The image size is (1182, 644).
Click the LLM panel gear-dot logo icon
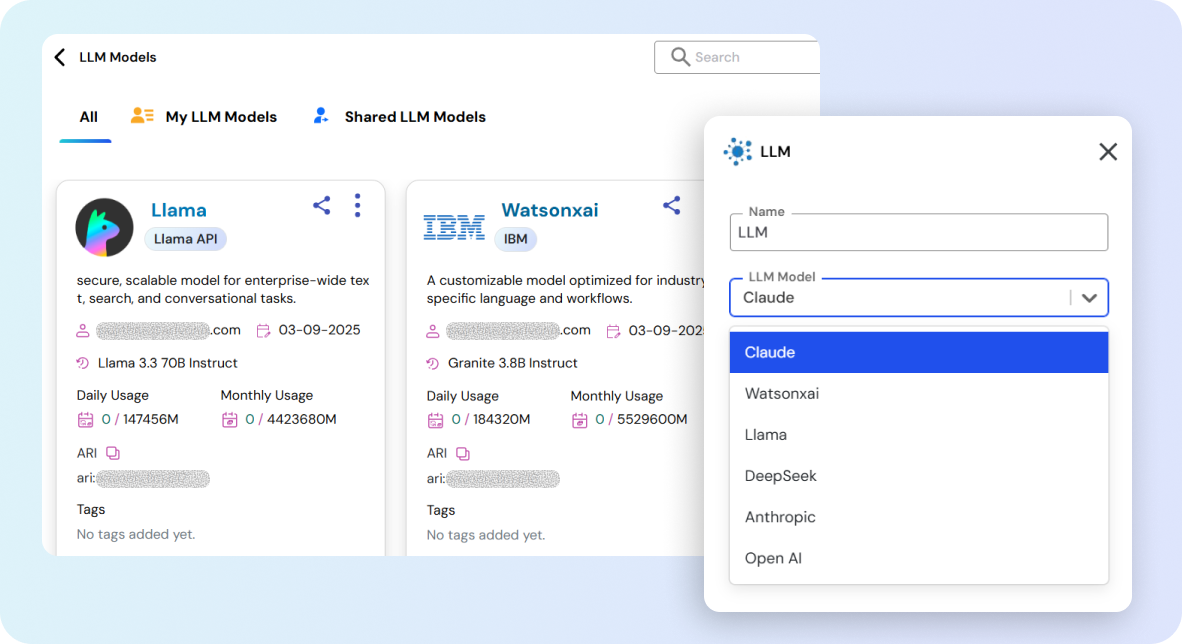point(737,152)
